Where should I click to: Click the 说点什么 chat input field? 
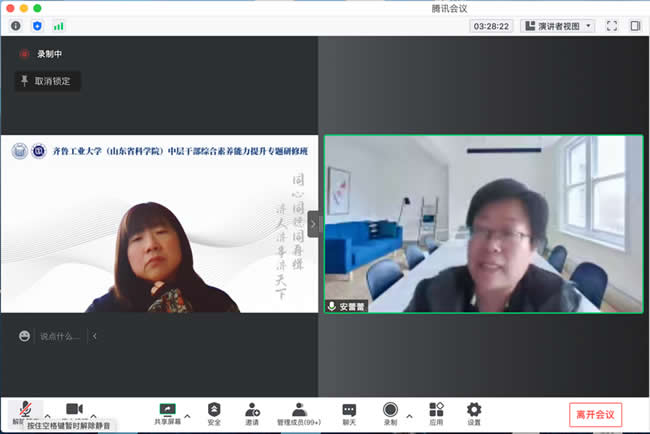tap(60, 336)
